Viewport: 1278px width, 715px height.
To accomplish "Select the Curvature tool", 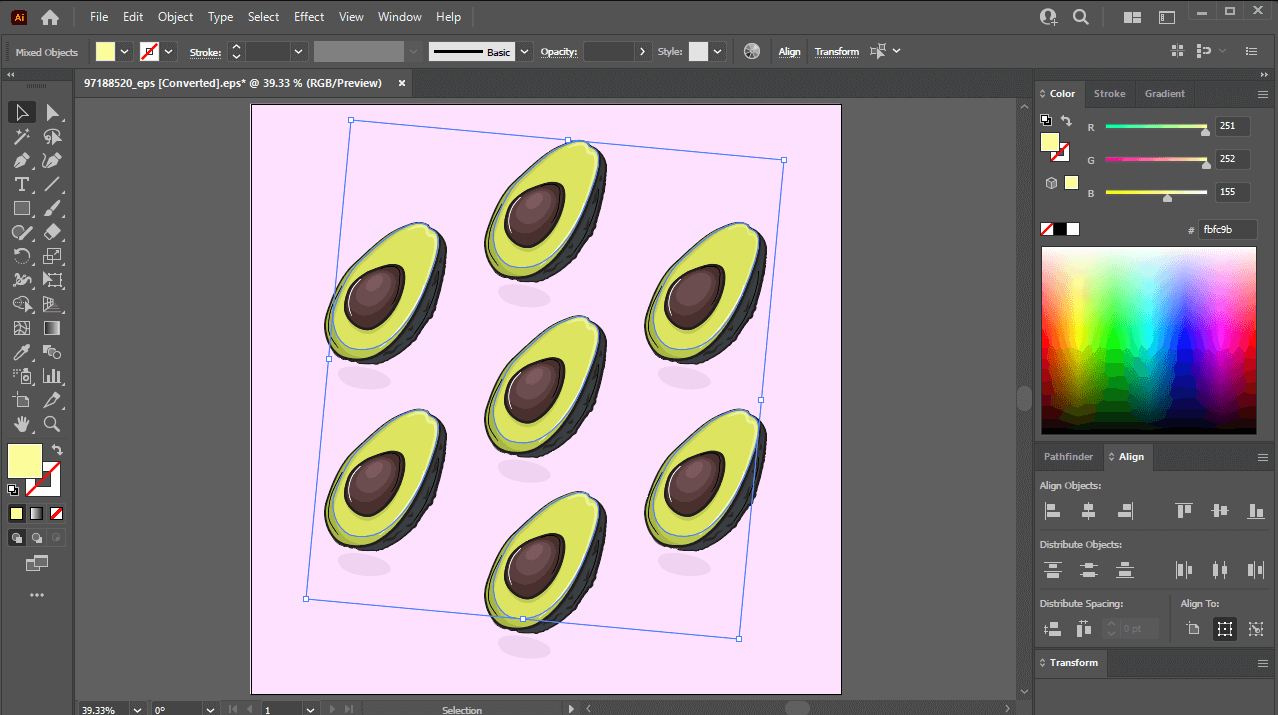I will point(53,160).
